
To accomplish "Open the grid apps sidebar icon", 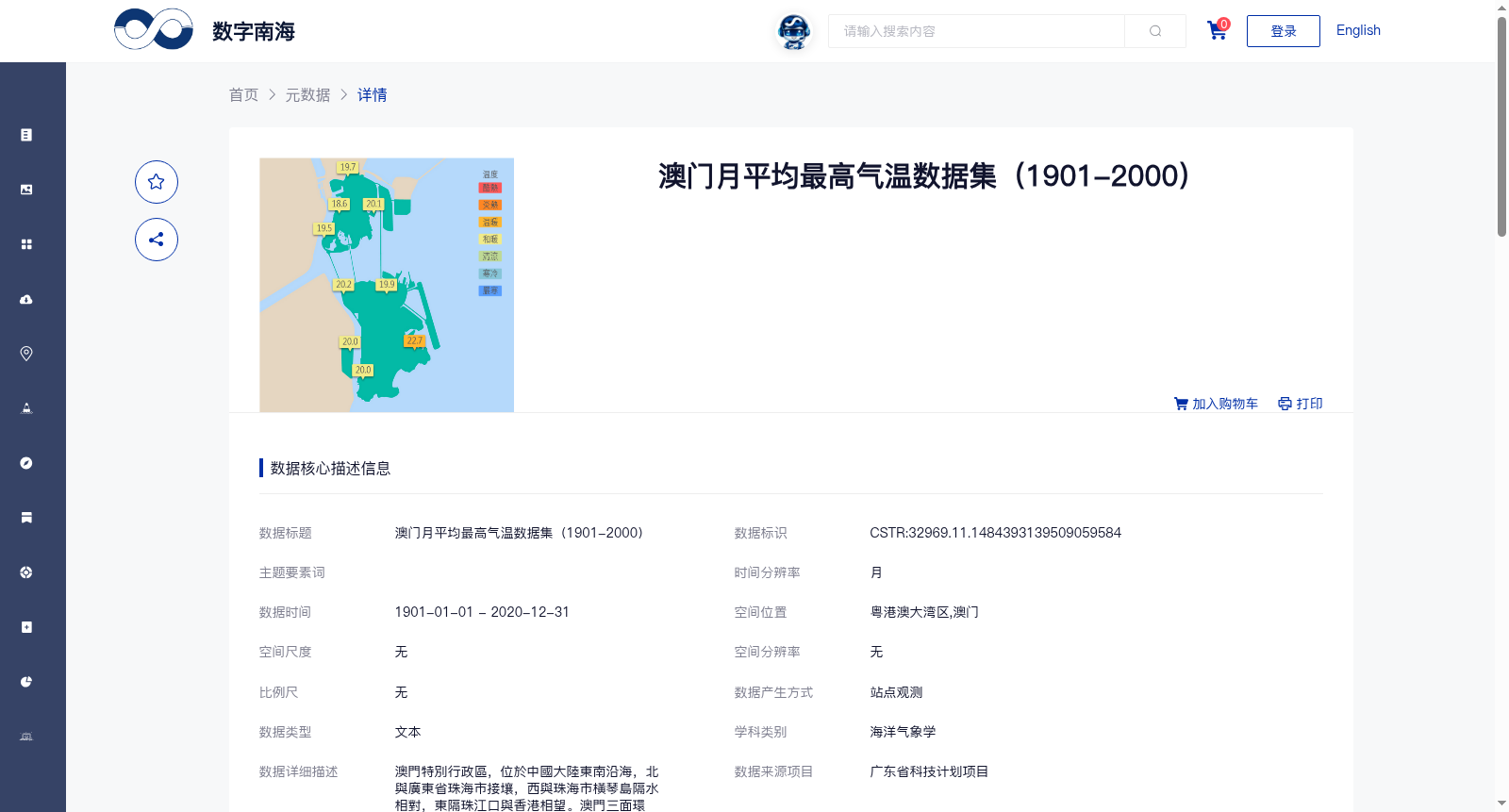I will 26,244.
